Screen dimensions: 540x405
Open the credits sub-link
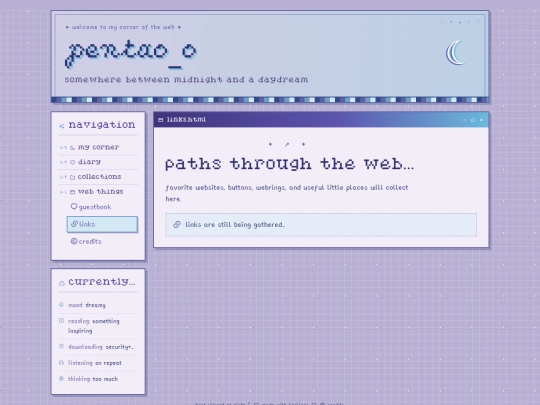102,241
